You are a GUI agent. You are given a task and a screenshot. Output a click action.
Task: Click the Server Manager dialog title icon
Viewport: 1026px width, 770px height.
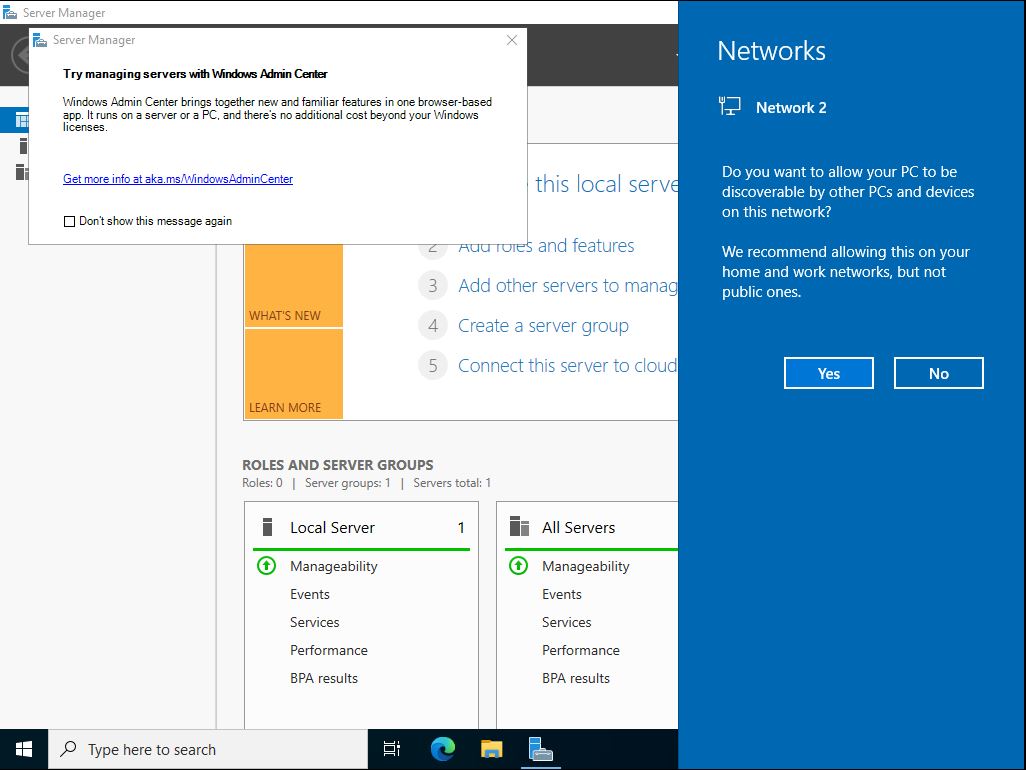point(40,40)
